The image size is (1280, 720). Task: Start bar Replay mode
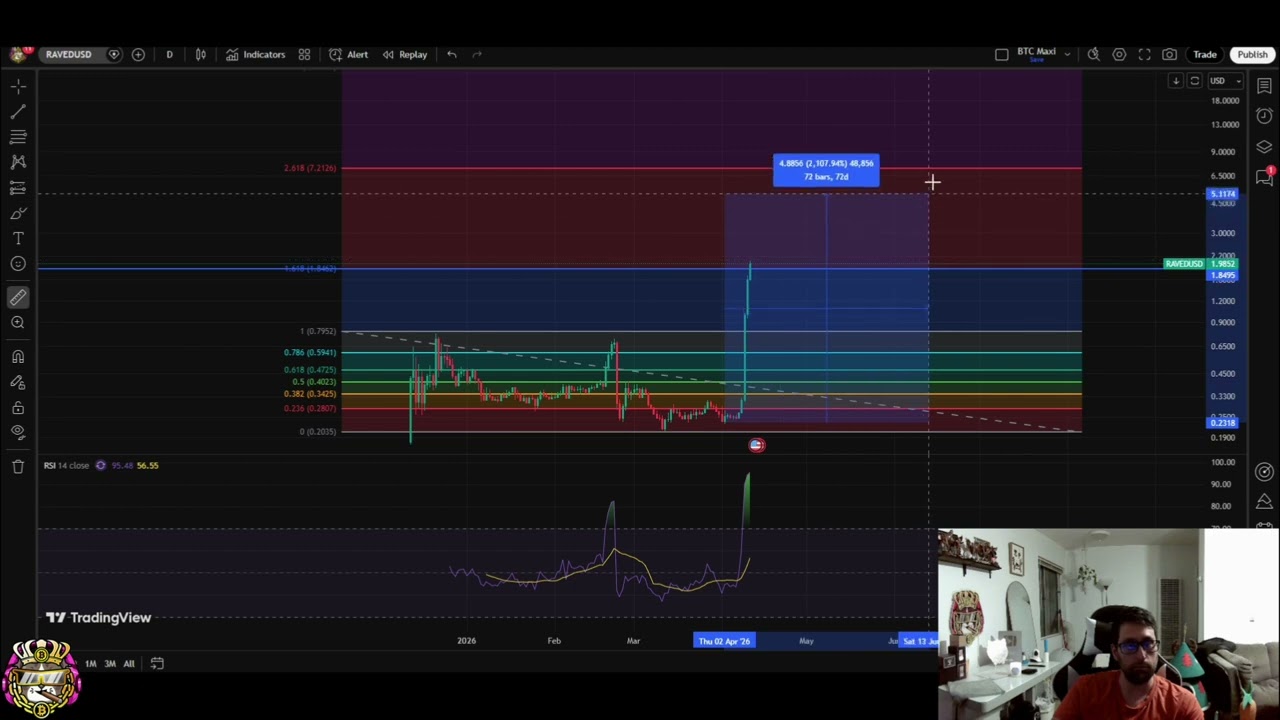coord(404,54)
